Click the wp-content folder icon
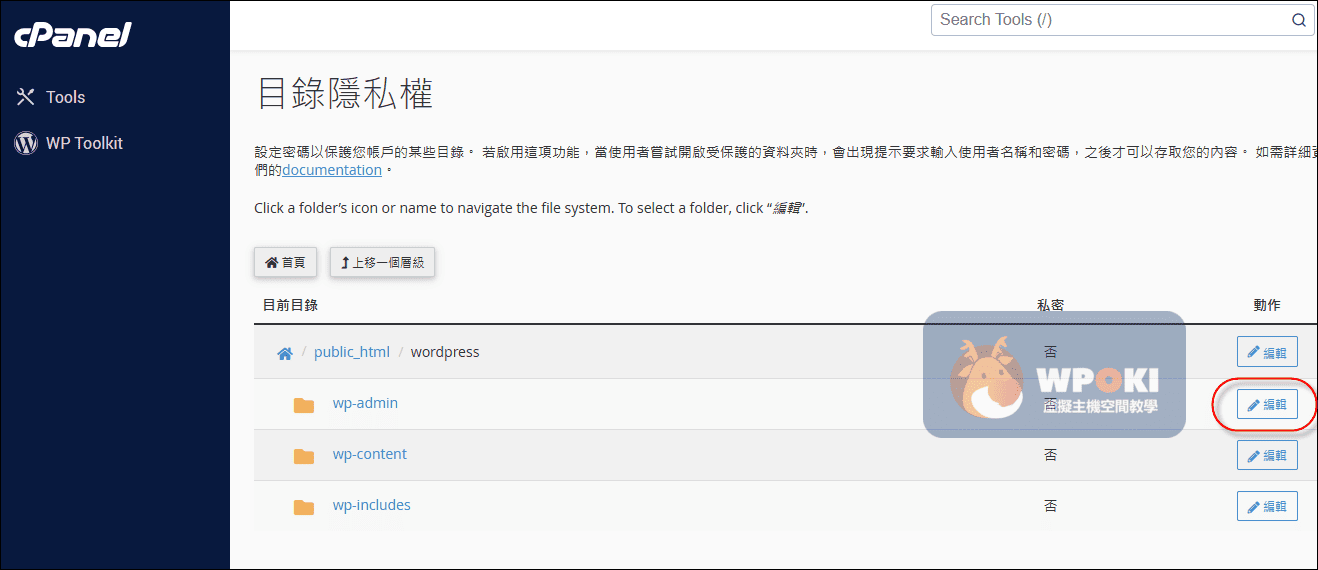 click(x=304, y=456)
